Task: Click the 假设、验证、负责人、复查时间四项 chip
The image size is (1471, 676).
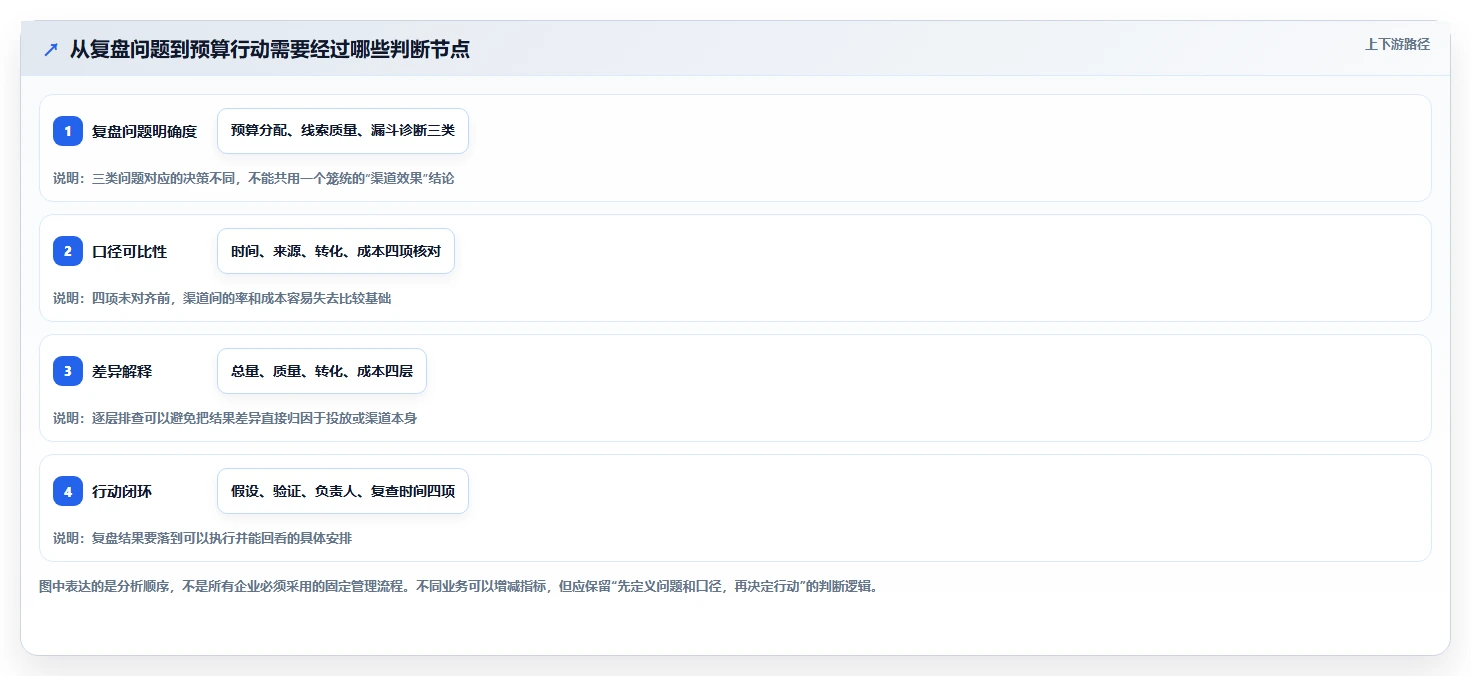Action: pyautogui.click(x=343, y=491)
